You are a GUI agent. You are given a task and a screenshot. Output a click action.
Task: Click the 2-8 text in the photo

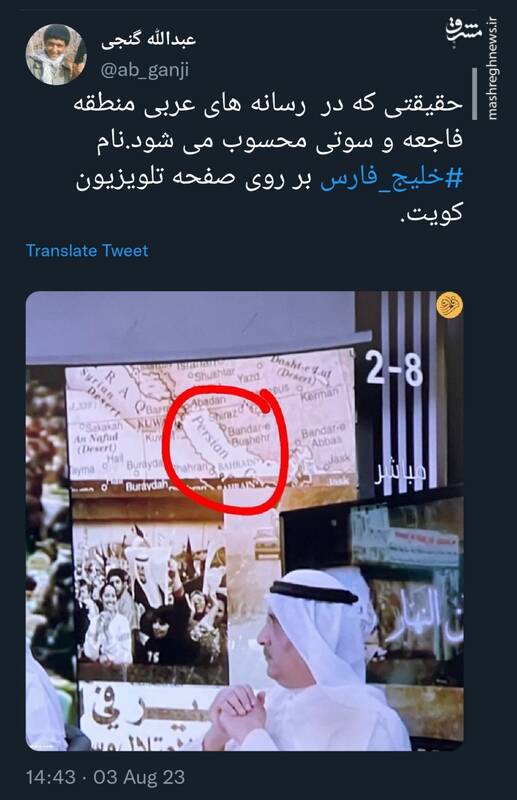pos(394,369)
